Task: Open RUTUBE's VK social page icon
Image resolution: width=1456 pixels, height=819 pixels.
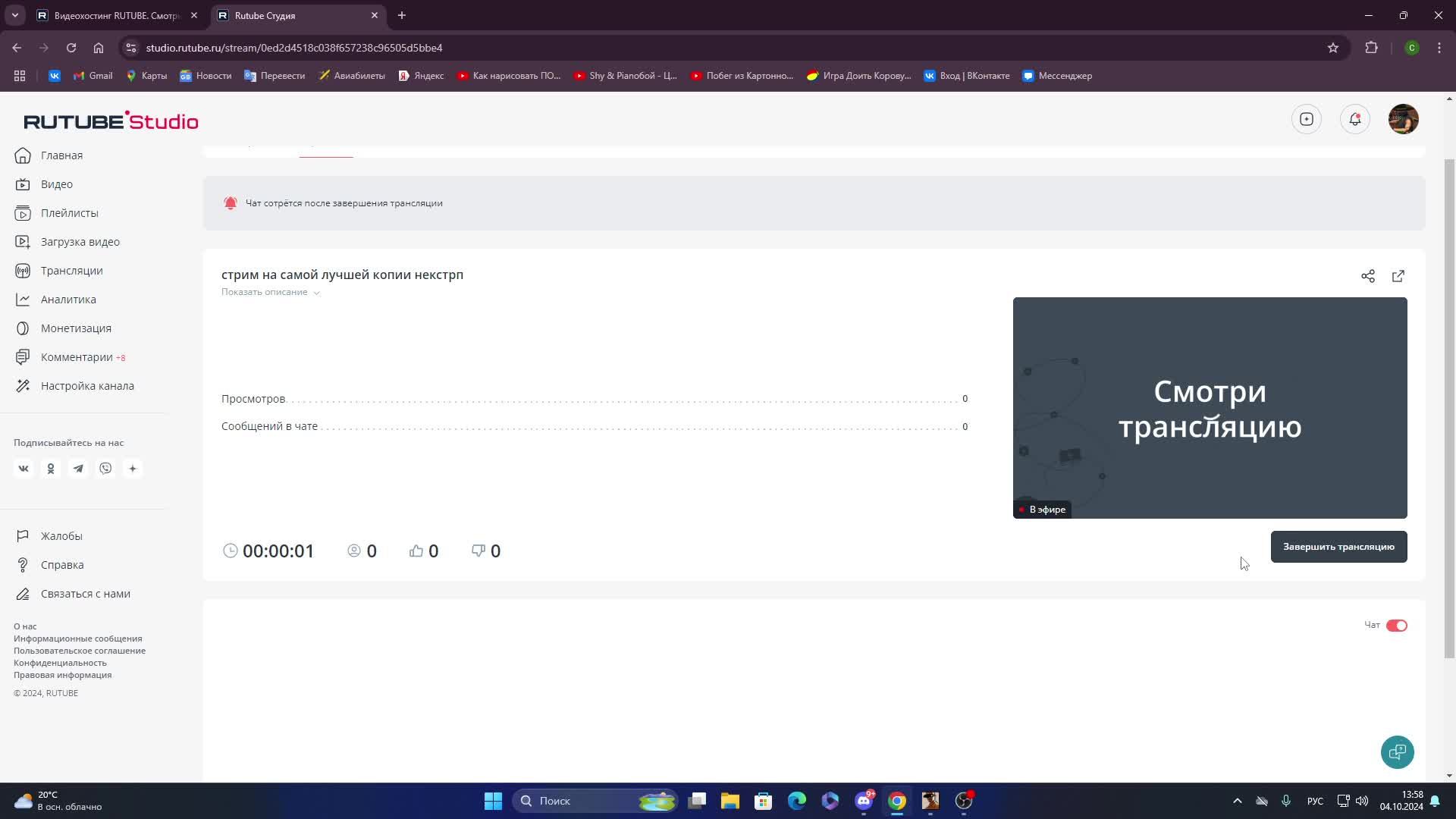Action: tap(24, 469)
